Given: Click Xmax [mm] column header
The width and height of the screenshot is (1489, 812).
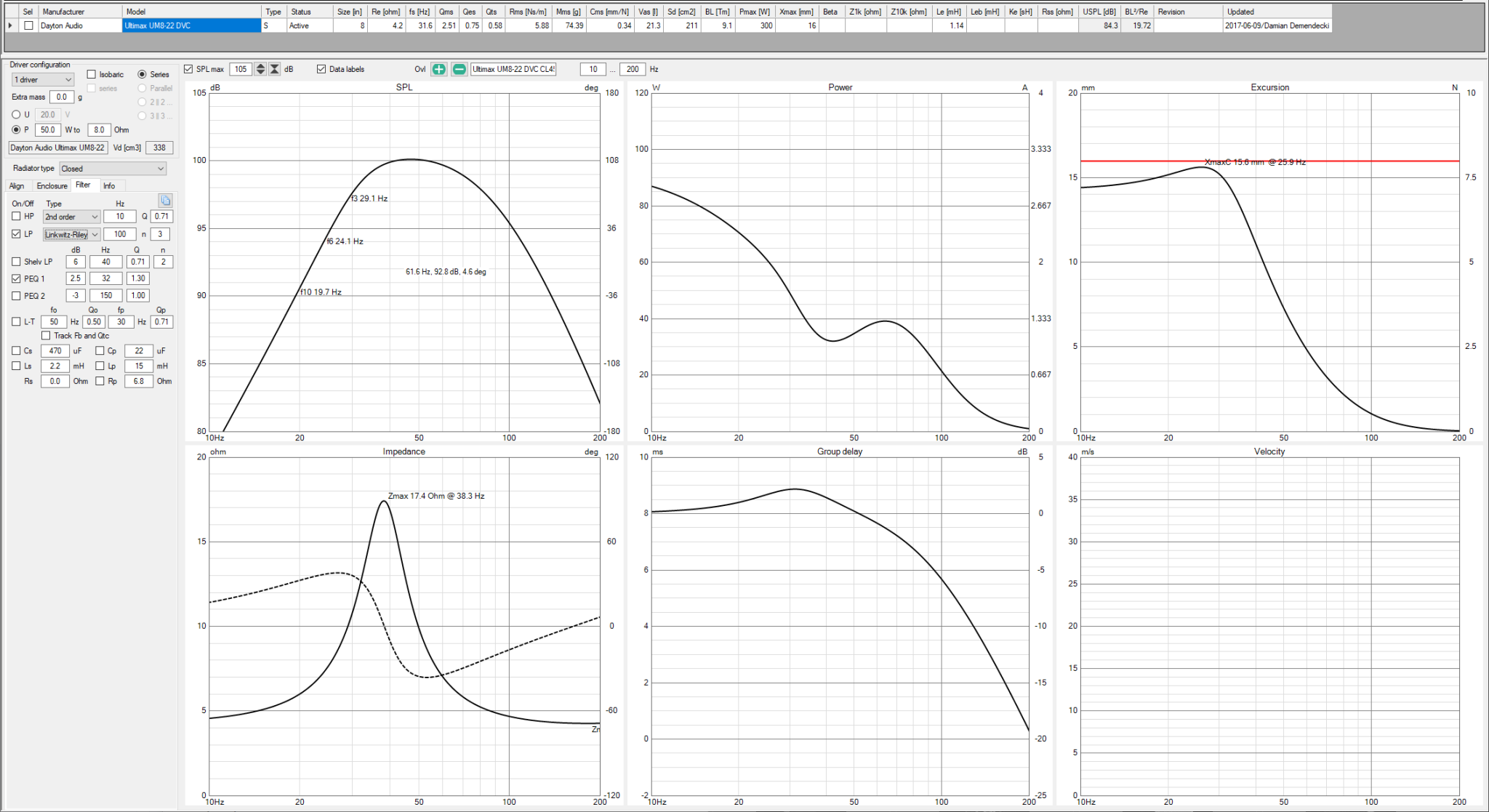Looking at the screenshot, I should pos(798,12).
